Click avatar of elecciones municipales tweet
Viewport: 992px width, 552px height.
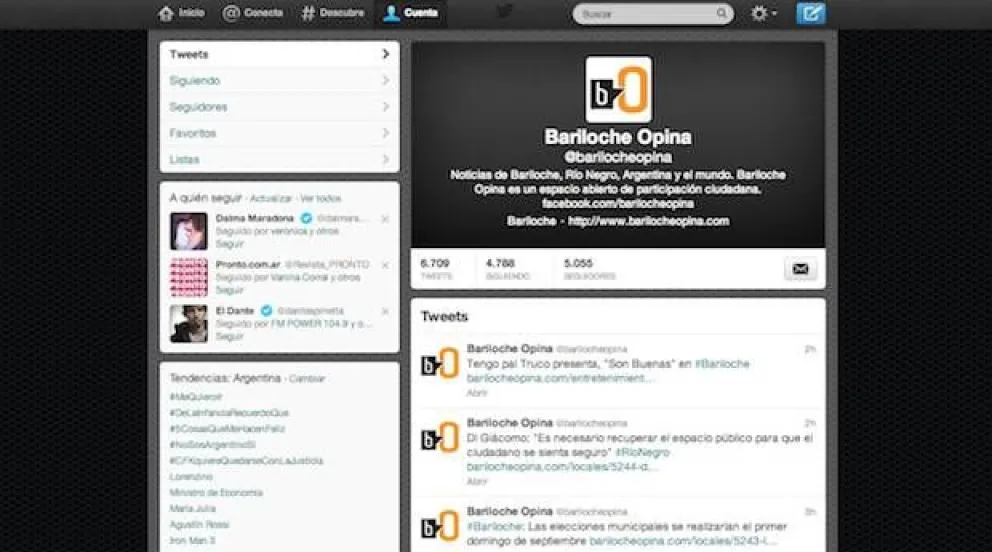click(x=440, y=526)
